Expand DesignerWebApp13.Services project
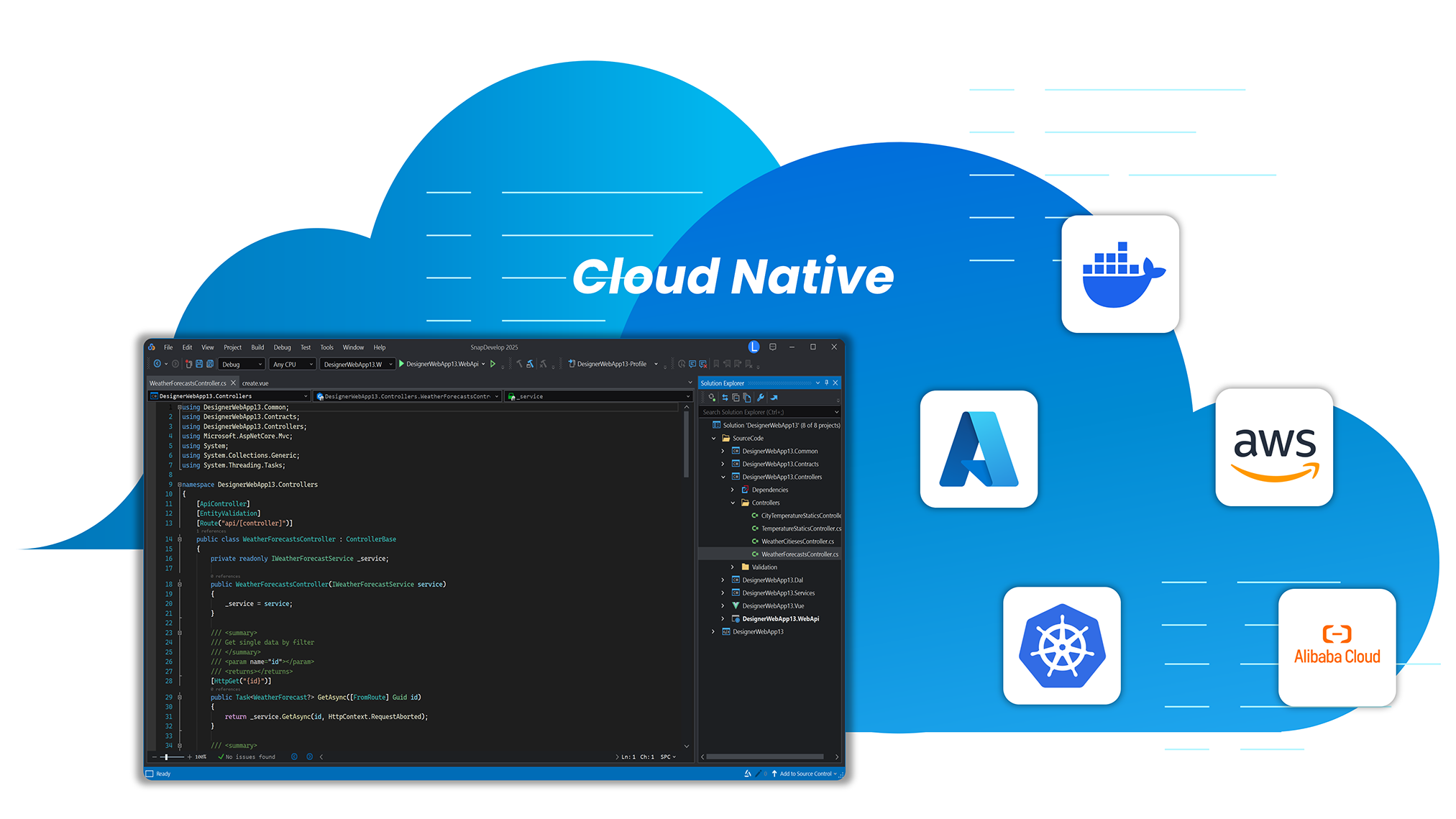Viewport: 1456px width, 819px height. coord(723,593)
